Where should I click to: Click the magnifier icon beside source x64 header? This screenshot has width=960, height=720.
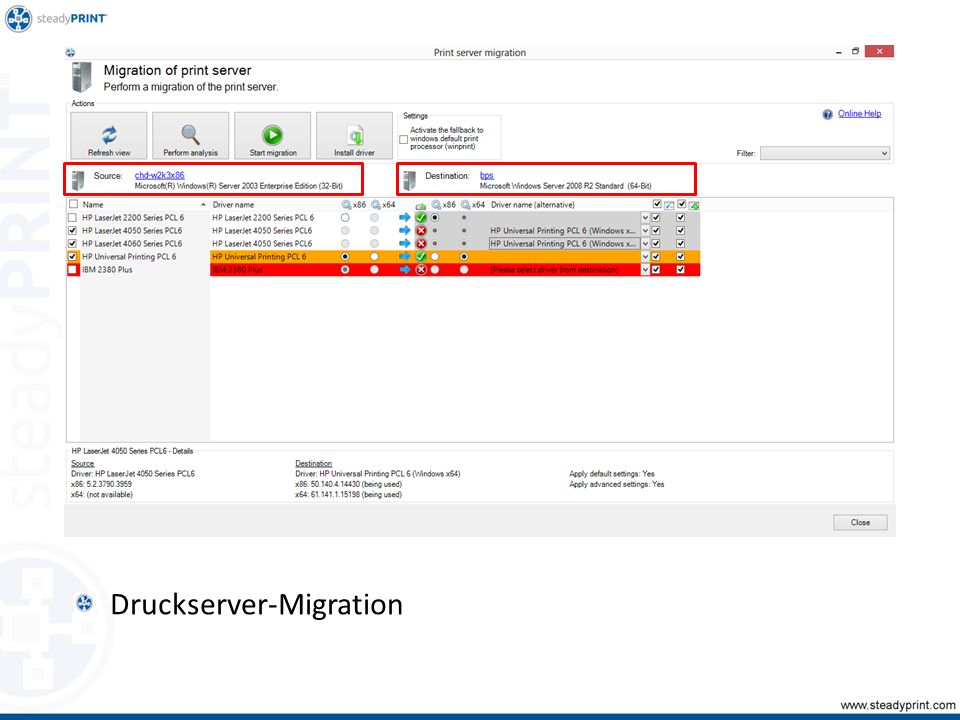click(x=376, y=204)
